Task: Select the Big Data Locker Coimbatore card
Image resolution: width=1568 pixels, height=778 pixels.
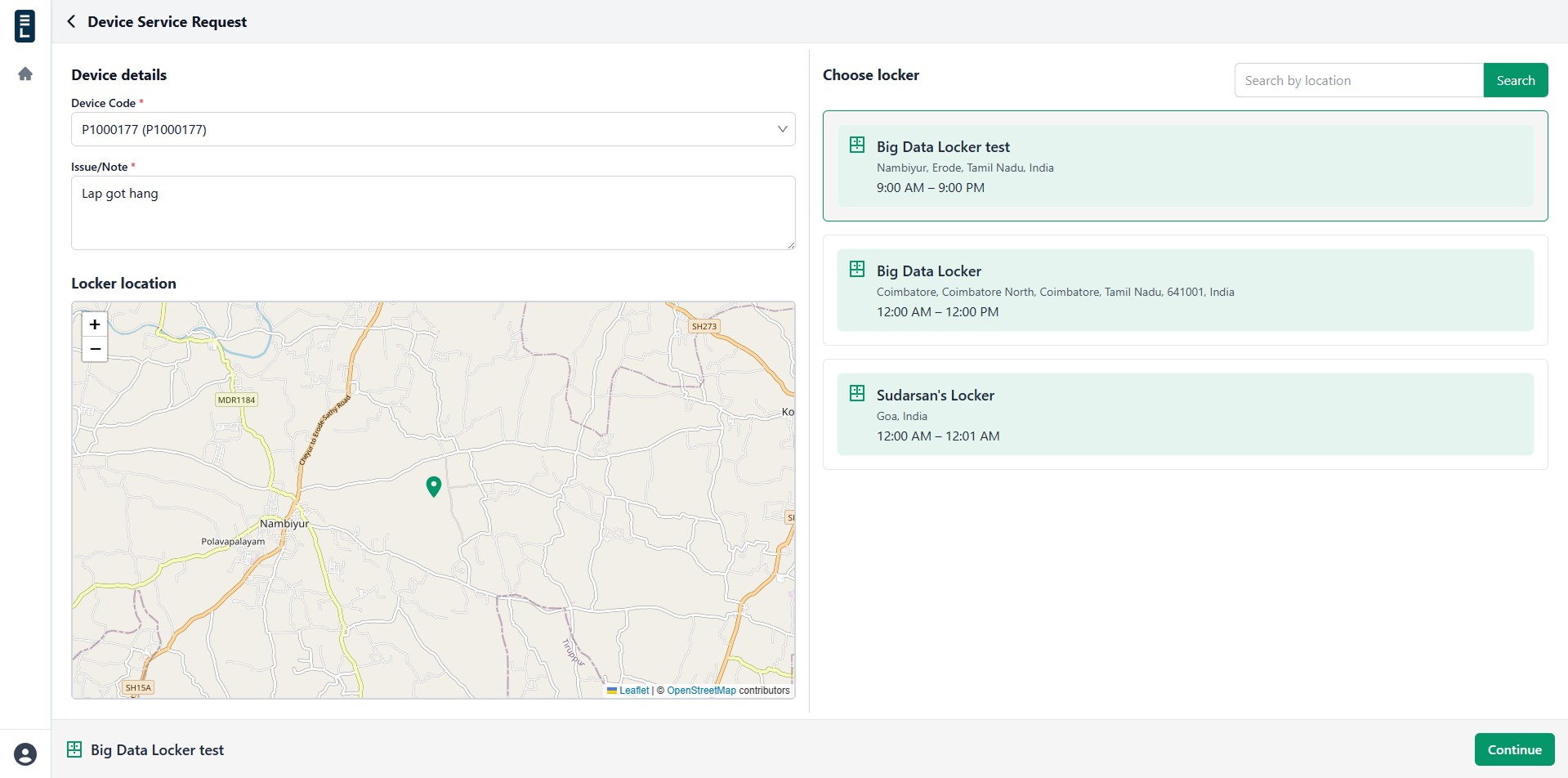Action: (1185, 290)
